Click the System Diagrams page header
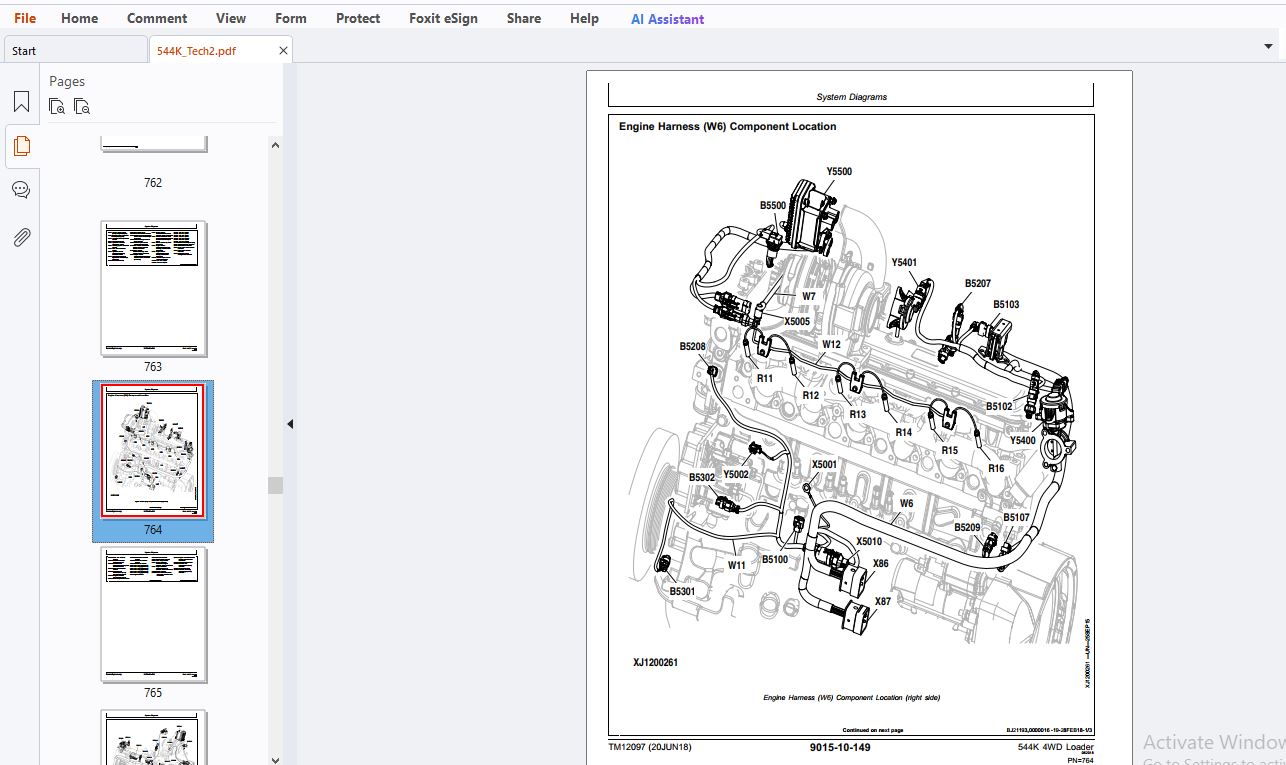Image resolution: width=1286 pixels, height=765 pixels. coord(851,97)
